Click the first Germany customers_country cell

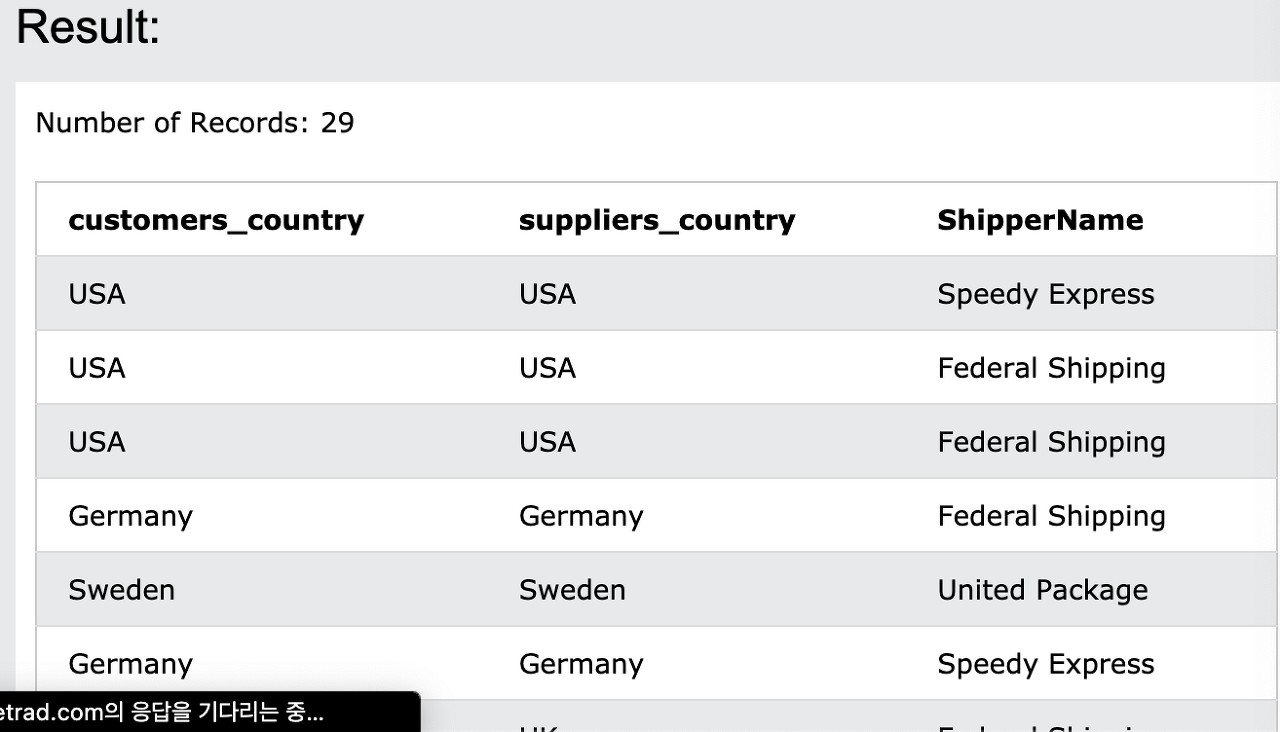[130, 516]
